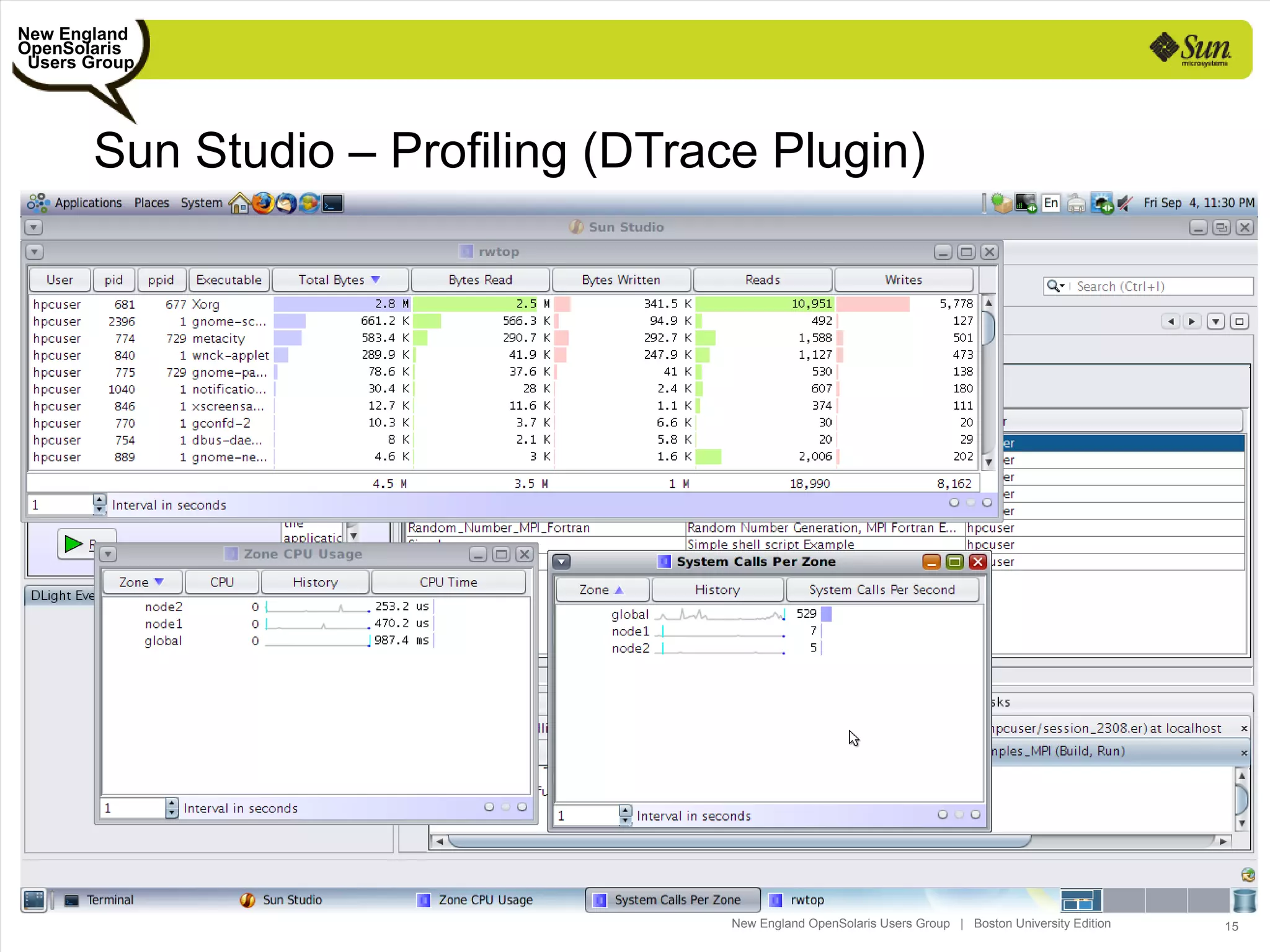The image size is (1270, 952).
Task: Sort System Calls Per Zone by Zone
Action: click(x=602, y=589)
